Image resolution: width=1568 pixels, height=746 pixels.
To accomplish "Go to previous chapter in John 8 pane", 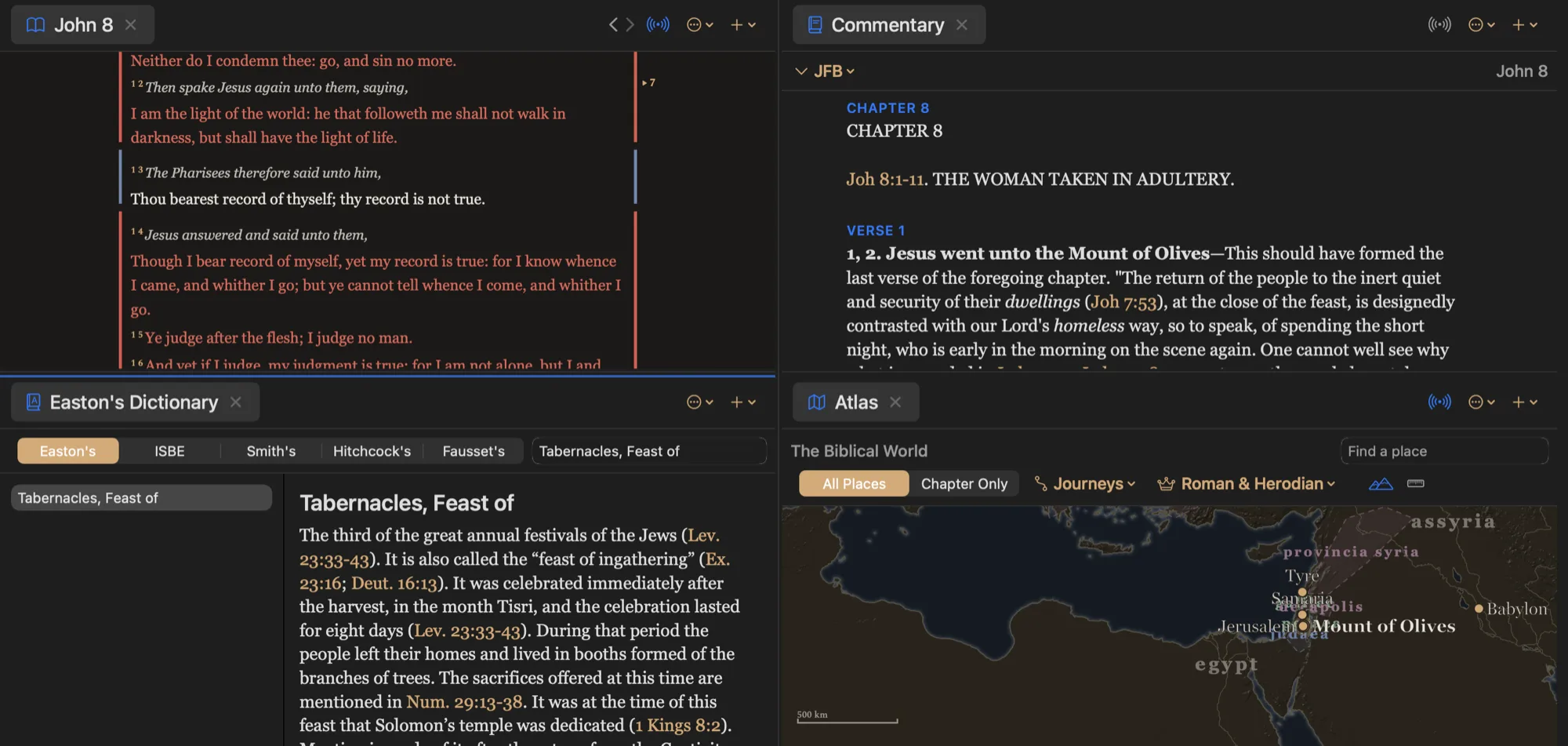I will (613, 25).
